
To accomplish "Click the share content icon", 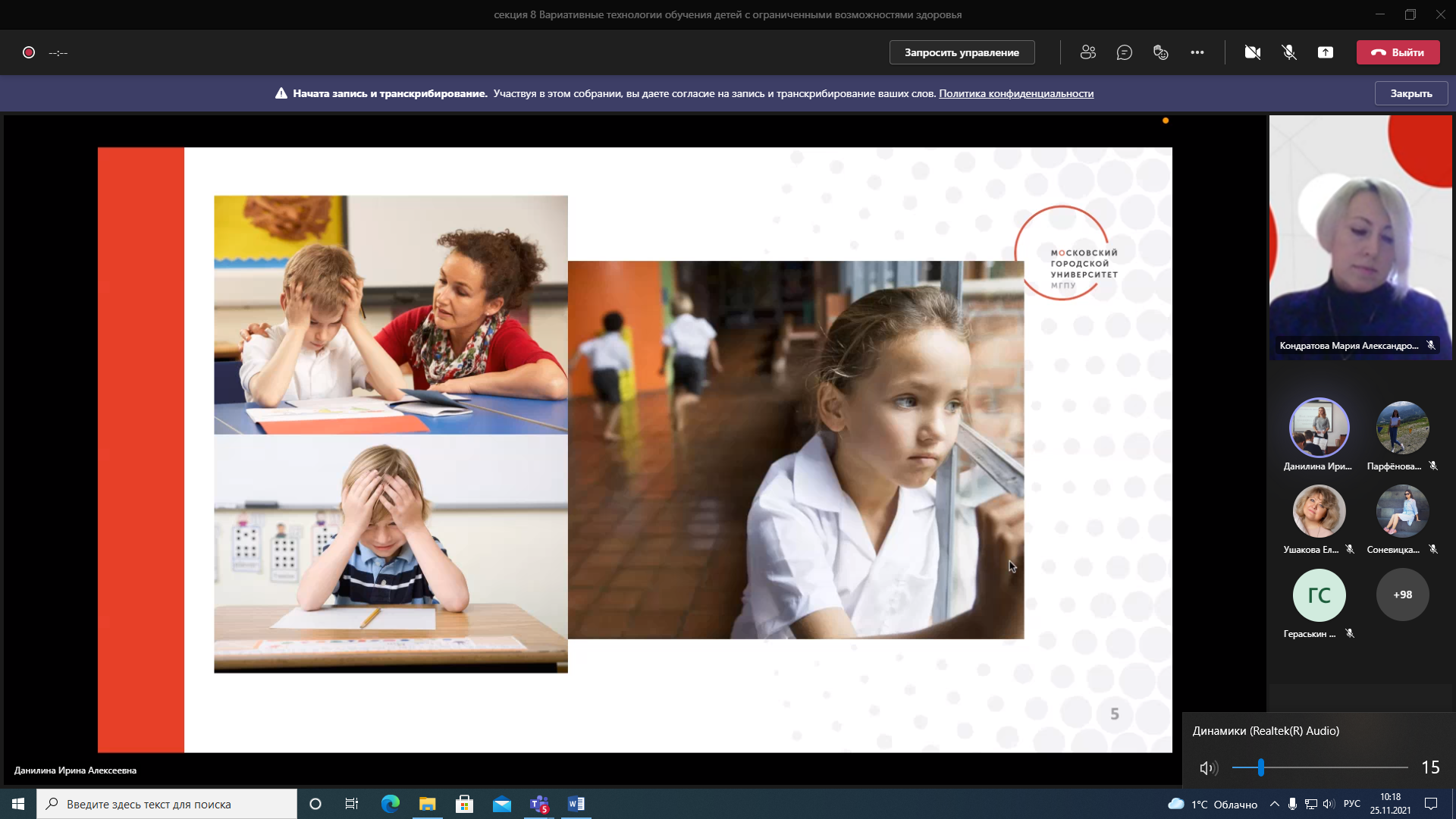I will [x=1325, y=52].
